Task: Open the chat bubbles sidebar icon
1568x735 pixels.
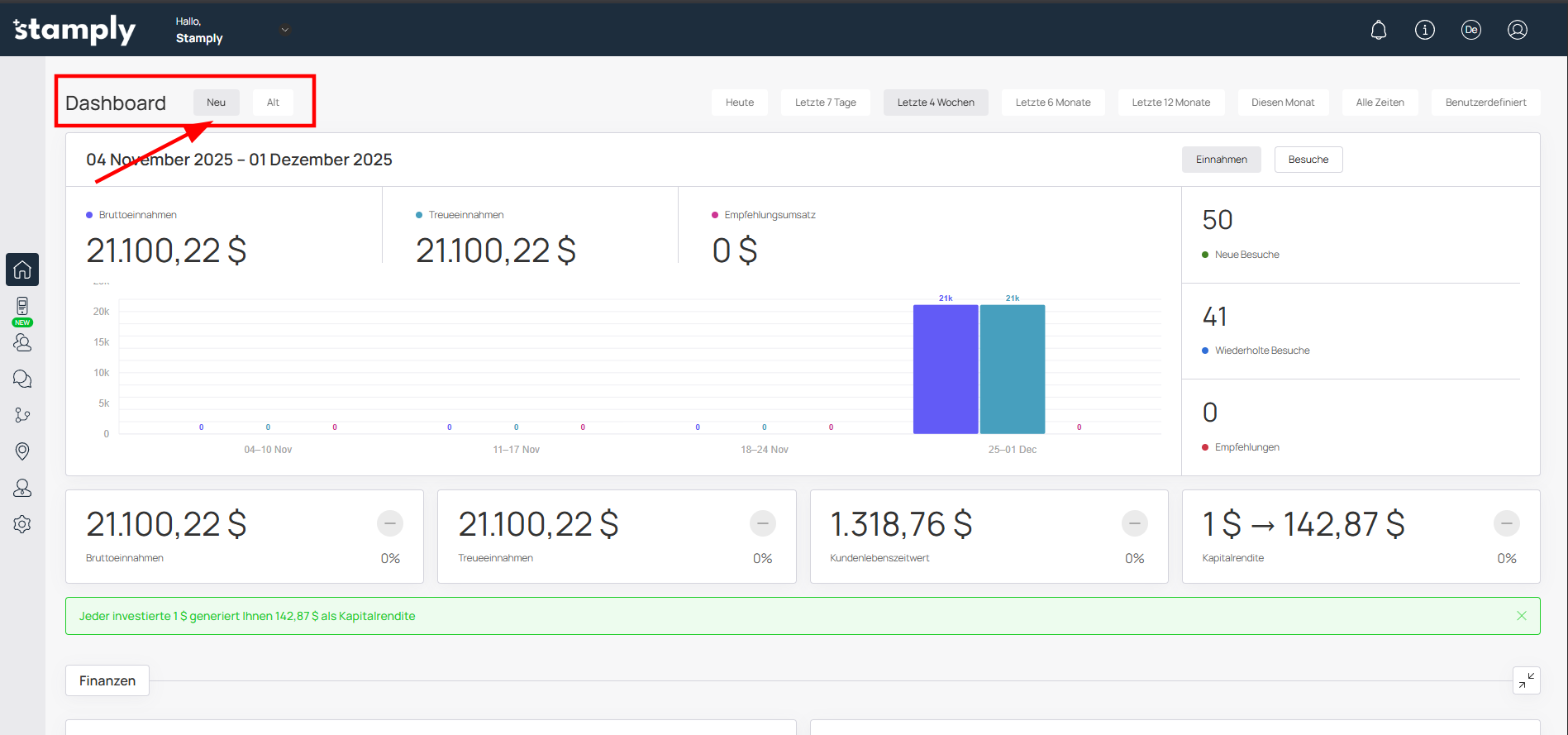Action: 22,379
